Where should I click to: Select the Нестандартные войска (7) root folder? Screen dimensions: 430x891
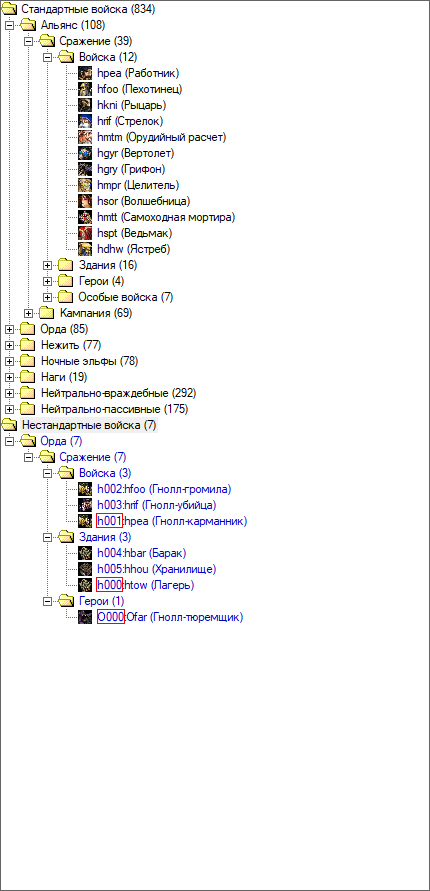point(89,424)
